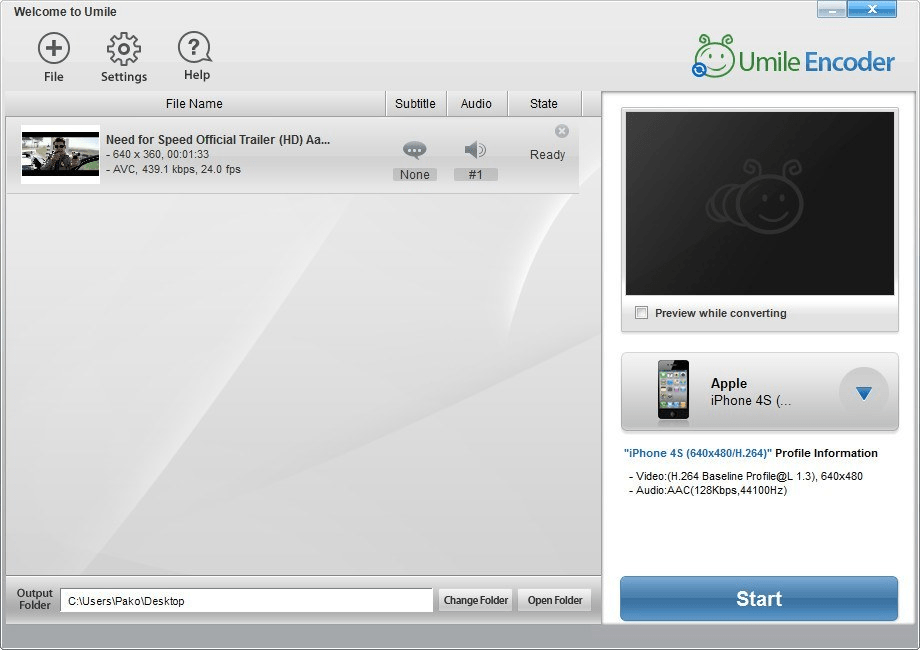Viewport: 920px width, 650px height.
Task: Open the Help question mark icon
Action: click(x=195, y=48)
